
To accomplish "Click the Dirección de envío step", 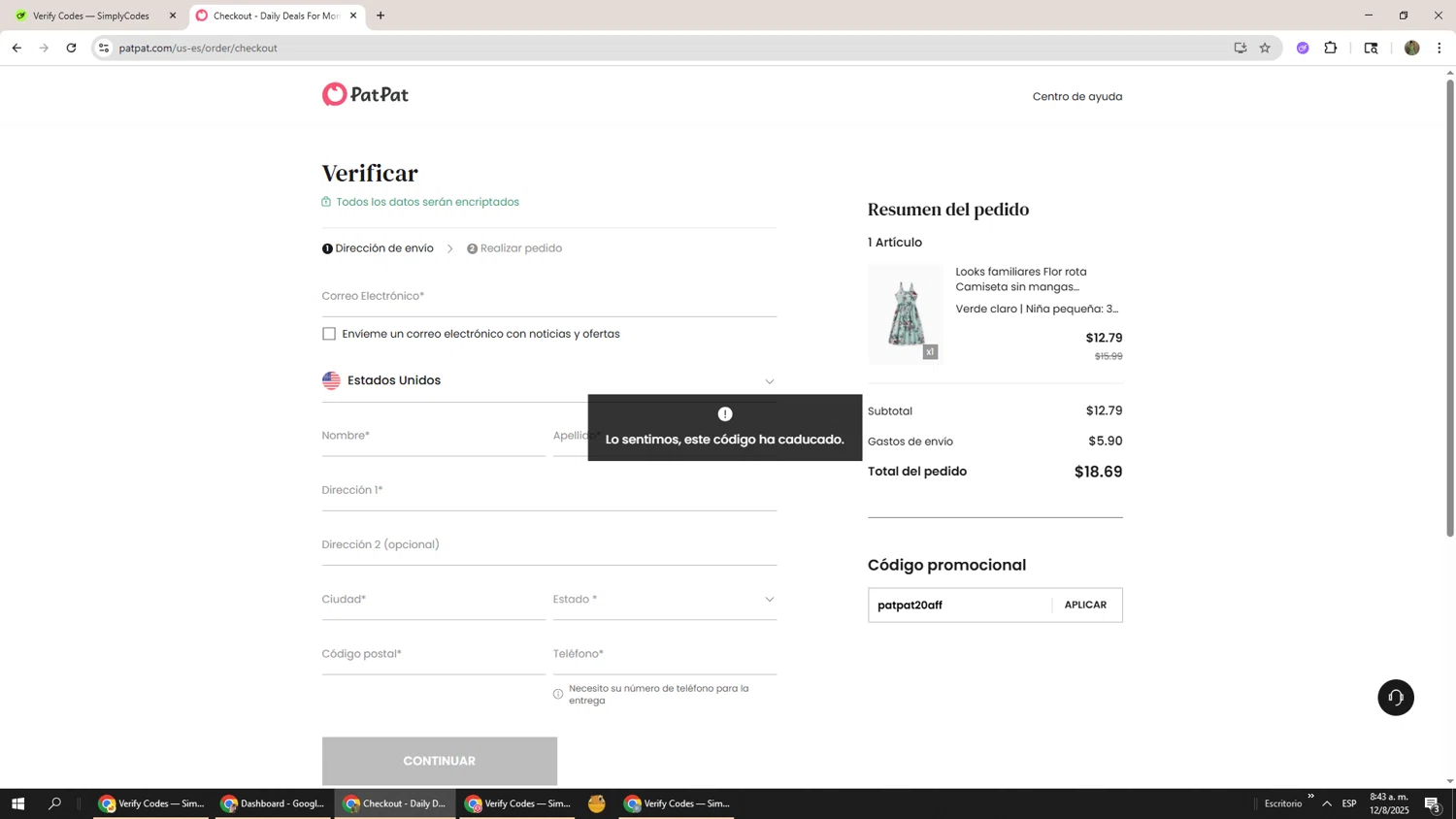I will 378,248.
